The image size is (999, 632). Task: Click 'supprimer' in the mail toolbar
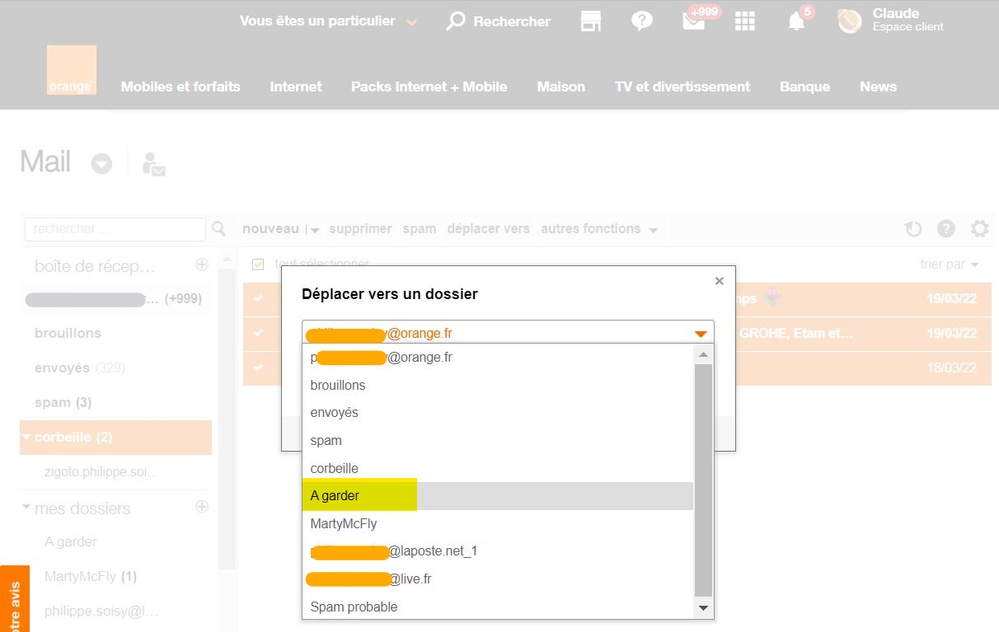(360, 229)
